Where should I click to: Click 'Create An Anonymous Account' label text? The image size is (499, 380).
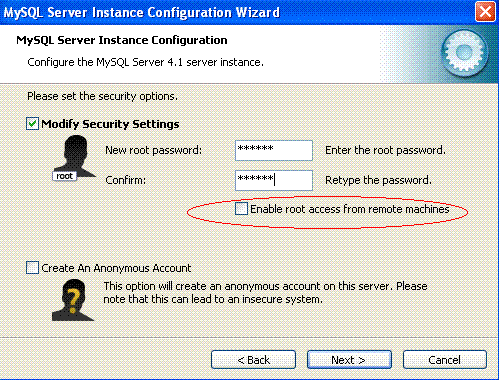[116, 268]
